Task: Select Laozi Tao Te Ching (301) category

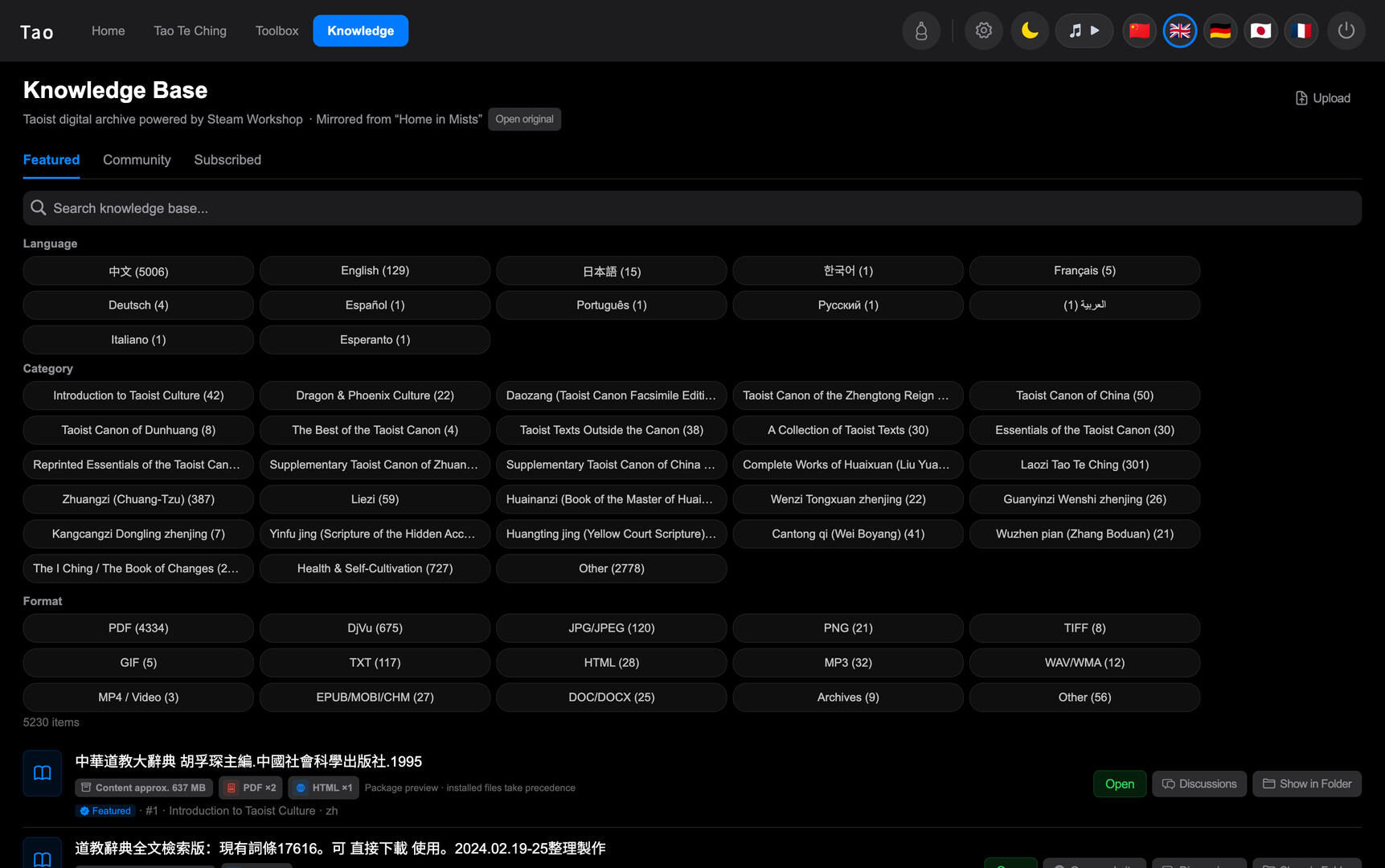Action: 1084,465
